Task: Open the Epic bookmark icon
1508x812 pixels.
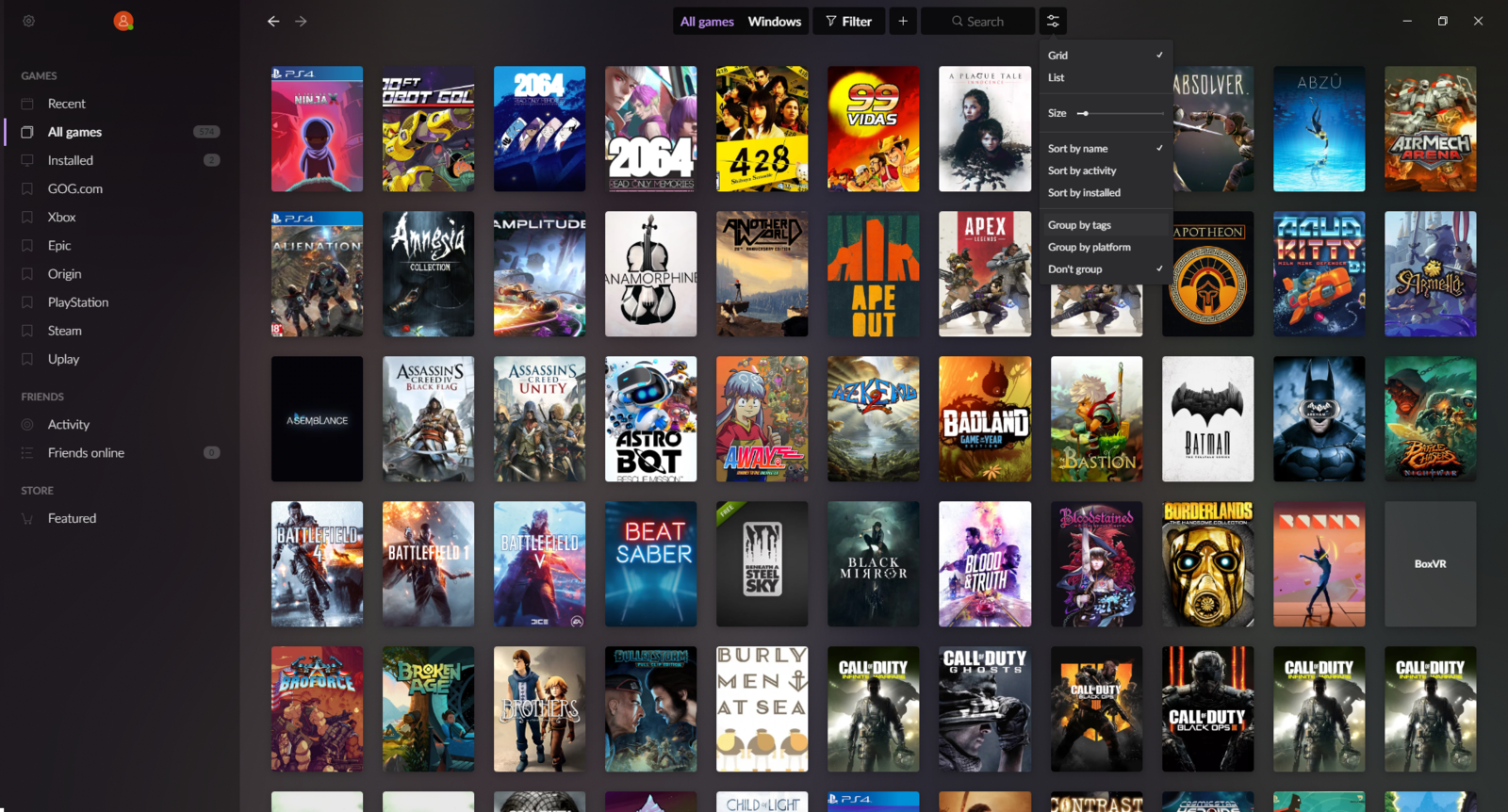Action: (27, 245)
